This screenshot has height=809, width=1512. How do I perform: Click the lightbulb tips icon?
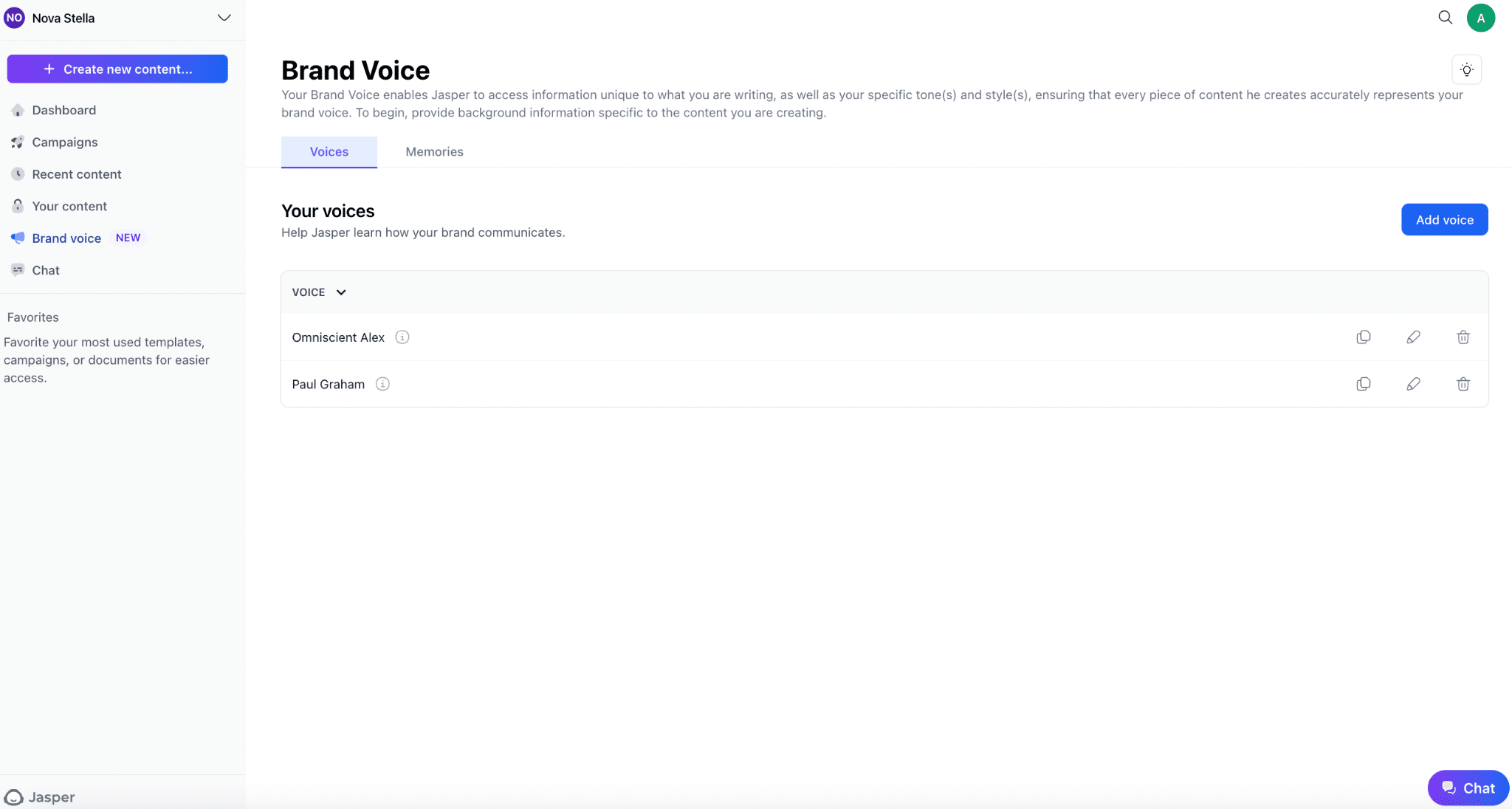[x=1466, y=70]
